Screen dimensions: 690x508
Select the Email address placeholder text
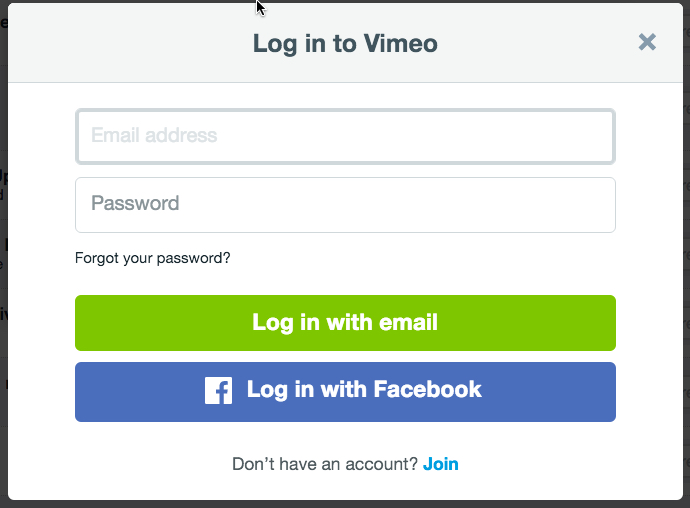pos(154,135)
